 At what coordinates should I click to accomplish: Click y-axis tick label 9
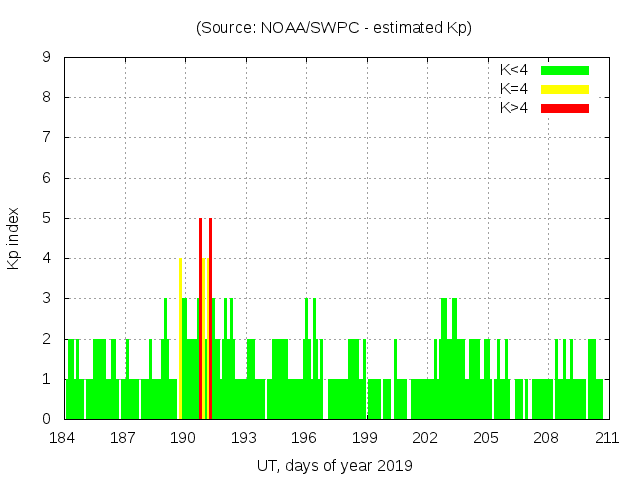[47, 57]
